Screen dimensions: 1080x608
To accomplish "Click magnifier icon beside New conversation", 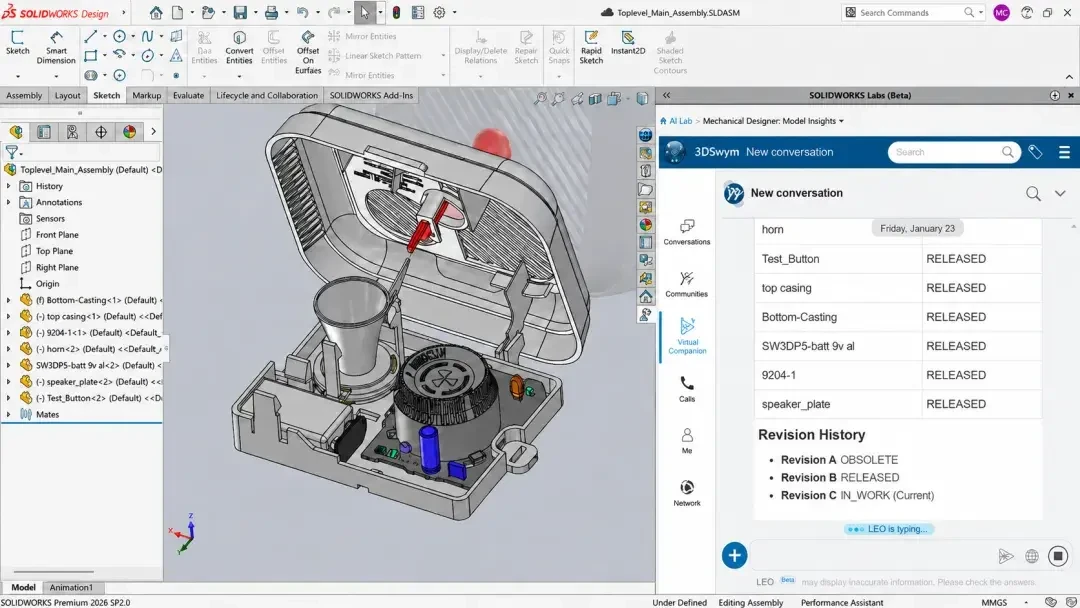I will click(x=1033, y=194).
